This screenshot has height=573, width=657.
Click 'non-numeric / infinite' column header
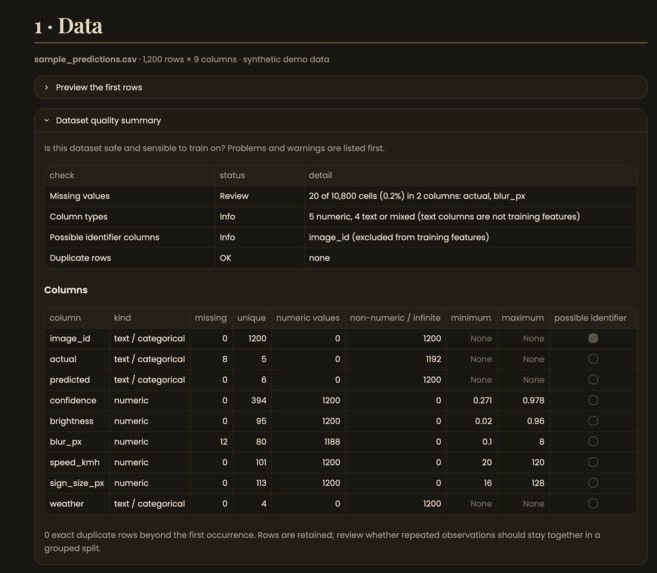tap(395, 318)
